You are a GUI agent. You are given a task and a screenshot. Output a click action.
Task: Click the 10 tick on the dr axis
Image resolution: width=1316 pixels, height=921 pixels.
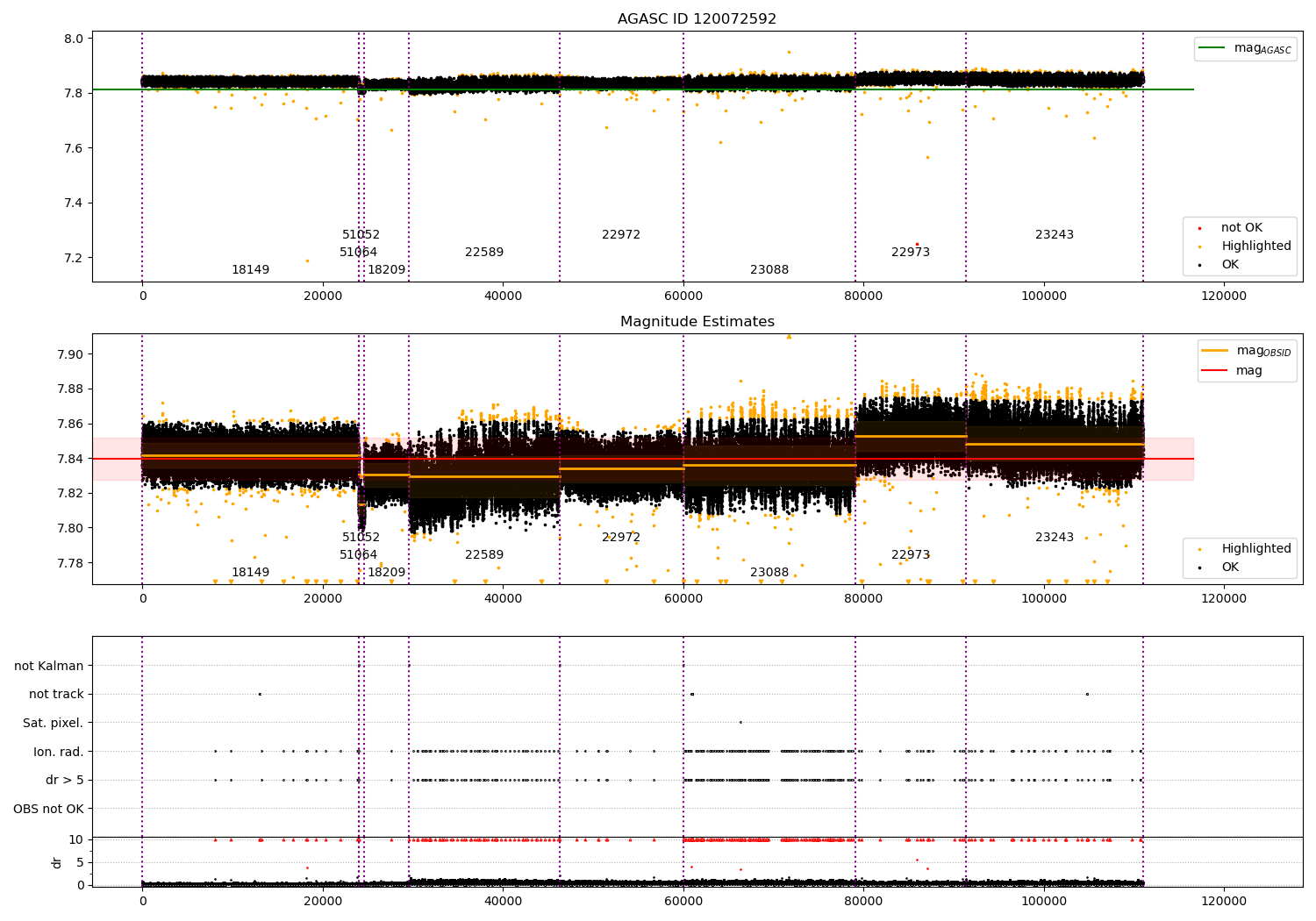pos(76,840)
